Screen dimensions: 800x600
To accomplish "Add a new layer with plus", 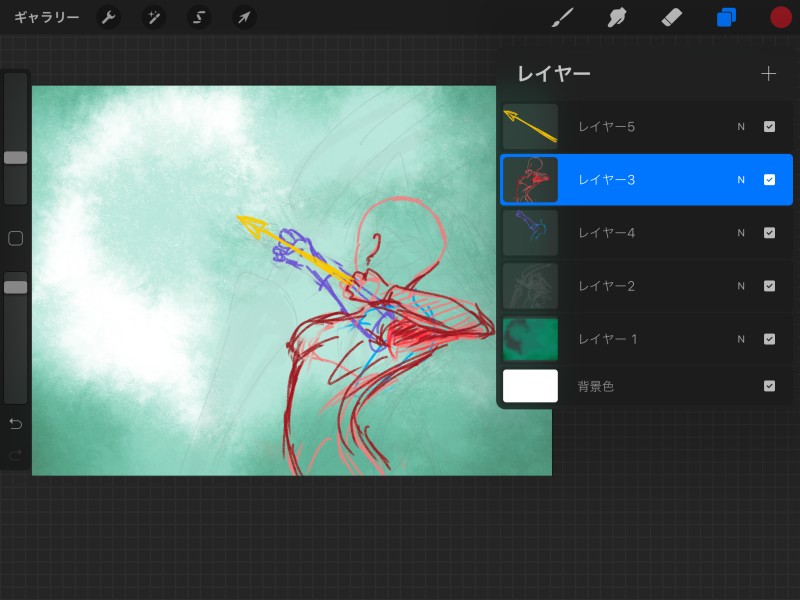I will (768, 74).
